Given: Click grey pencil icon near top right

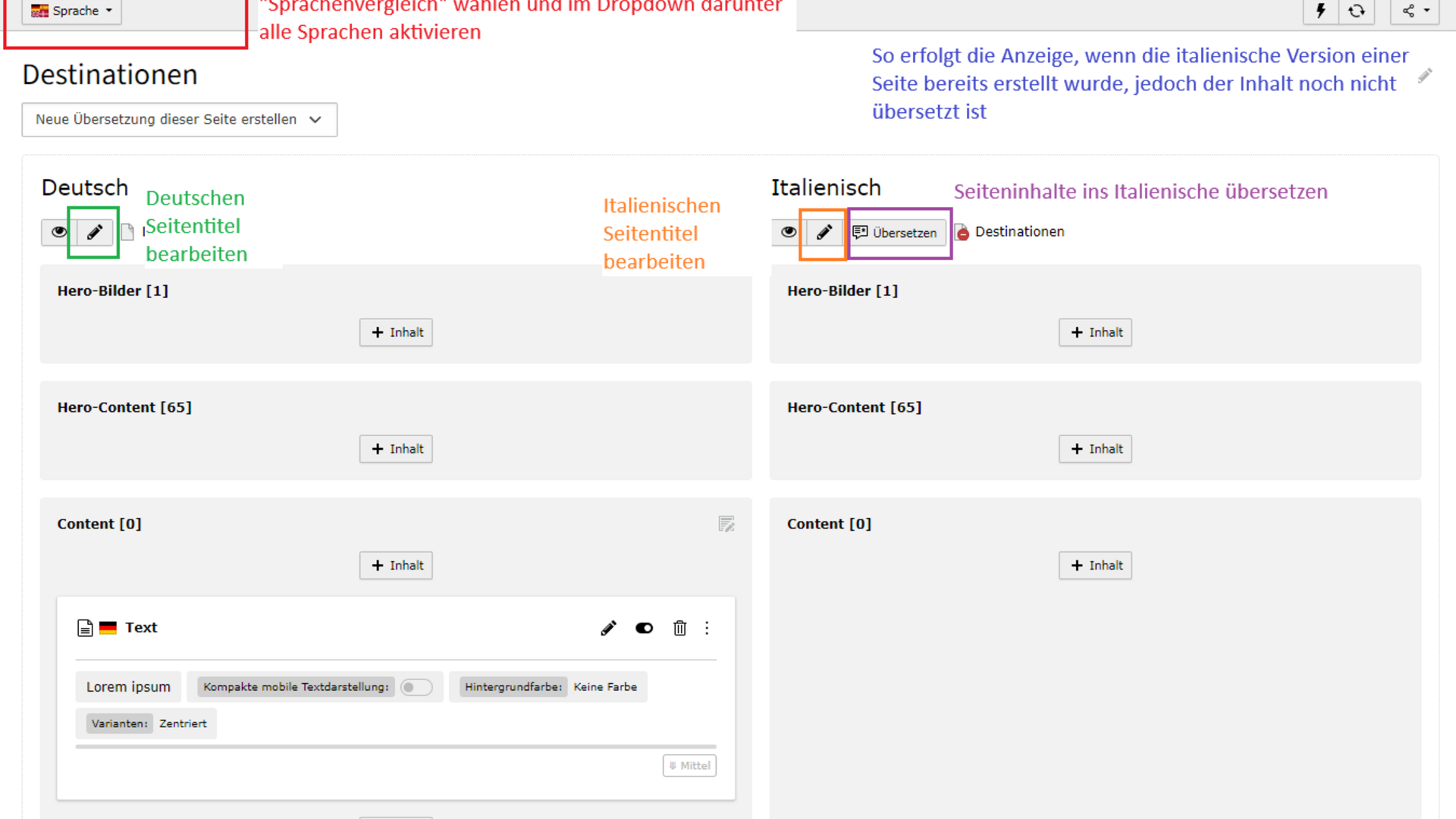Looking at the screenshot, I should coord(1425,76).
